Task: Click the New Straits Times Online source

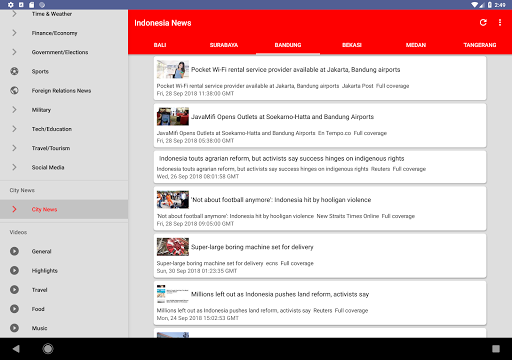Action: 348,216
